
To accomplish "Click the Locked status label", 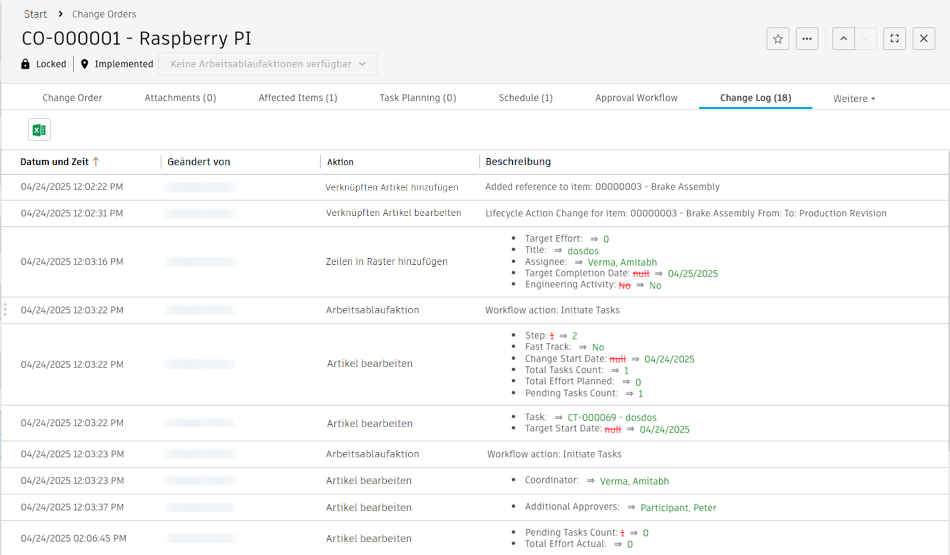I will click(51, 64).
